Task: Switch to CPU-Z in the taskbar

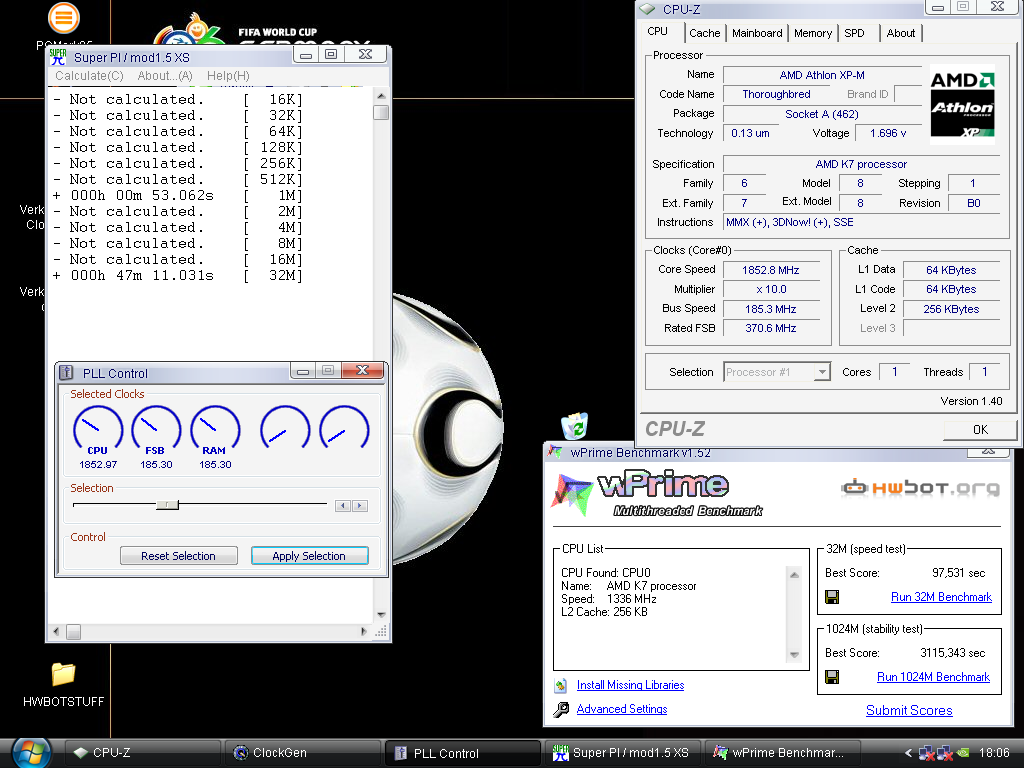Action: coord(142,753)
